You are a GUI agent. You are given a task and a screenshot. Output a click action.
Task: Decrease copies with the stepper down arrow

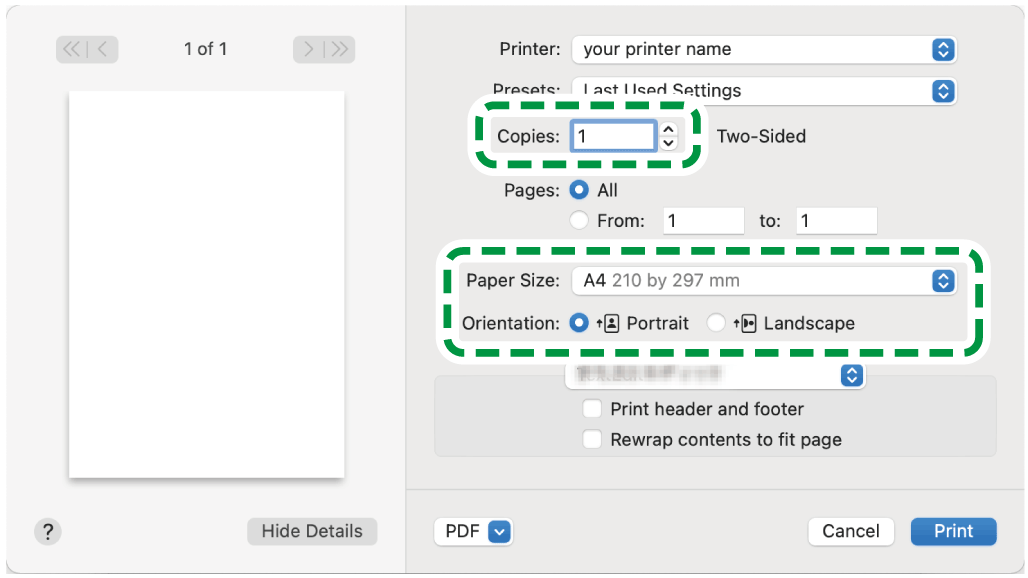coord(669,143)
